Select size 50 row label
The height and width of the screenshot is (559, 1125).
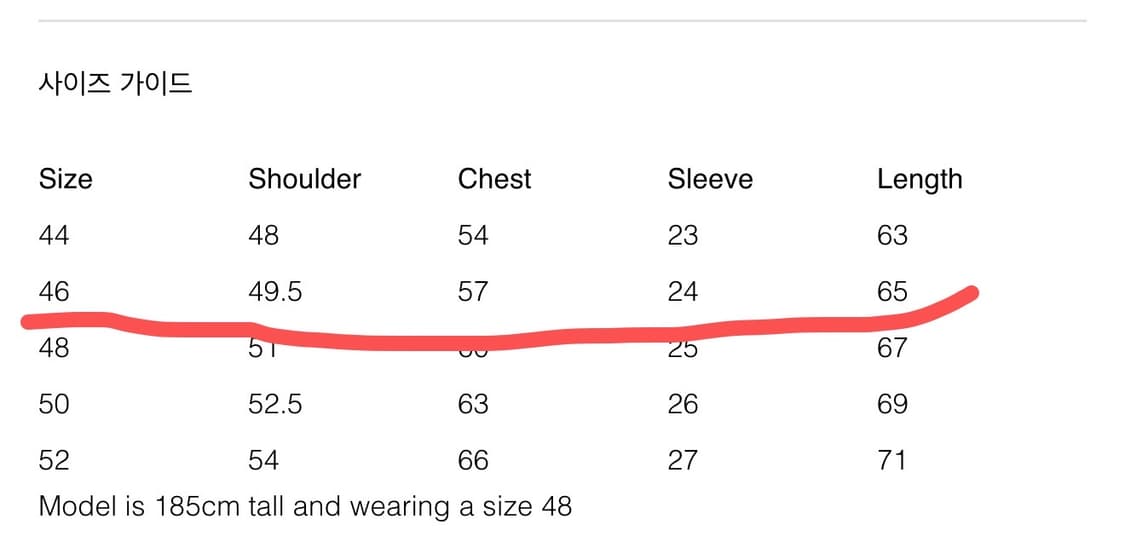(54, 404)
